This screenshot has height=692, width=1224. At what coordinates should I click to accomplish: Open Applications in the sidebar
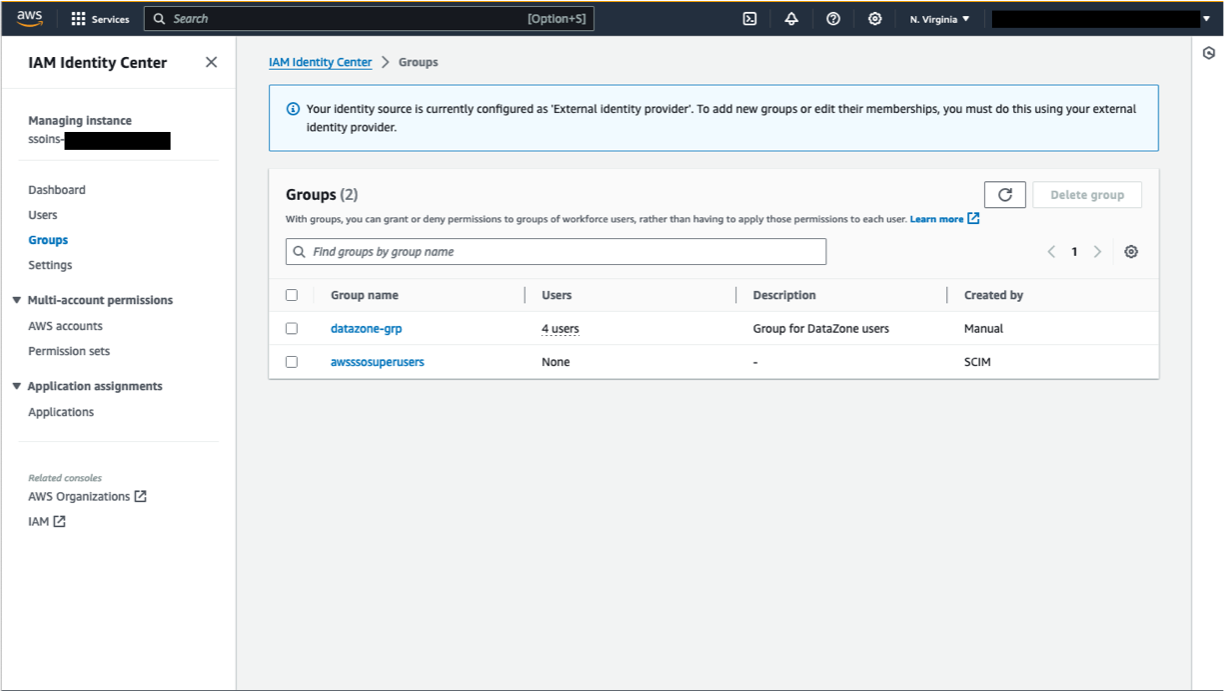[x=61, y=412]
